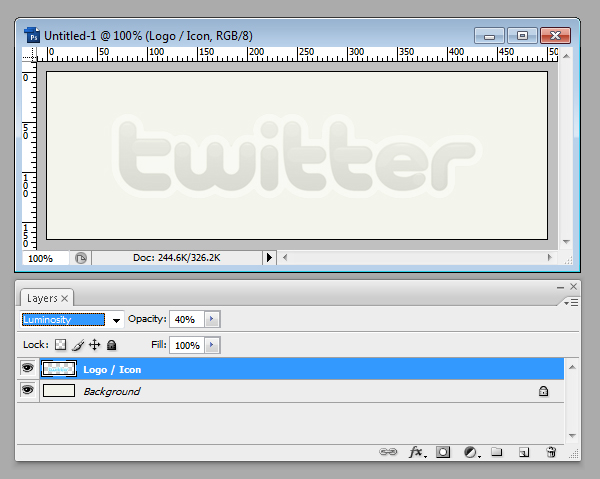This screenshot has height=479, width=600.
Task: Click the twitter logo on canvas
Action: (x=297, y=156)
